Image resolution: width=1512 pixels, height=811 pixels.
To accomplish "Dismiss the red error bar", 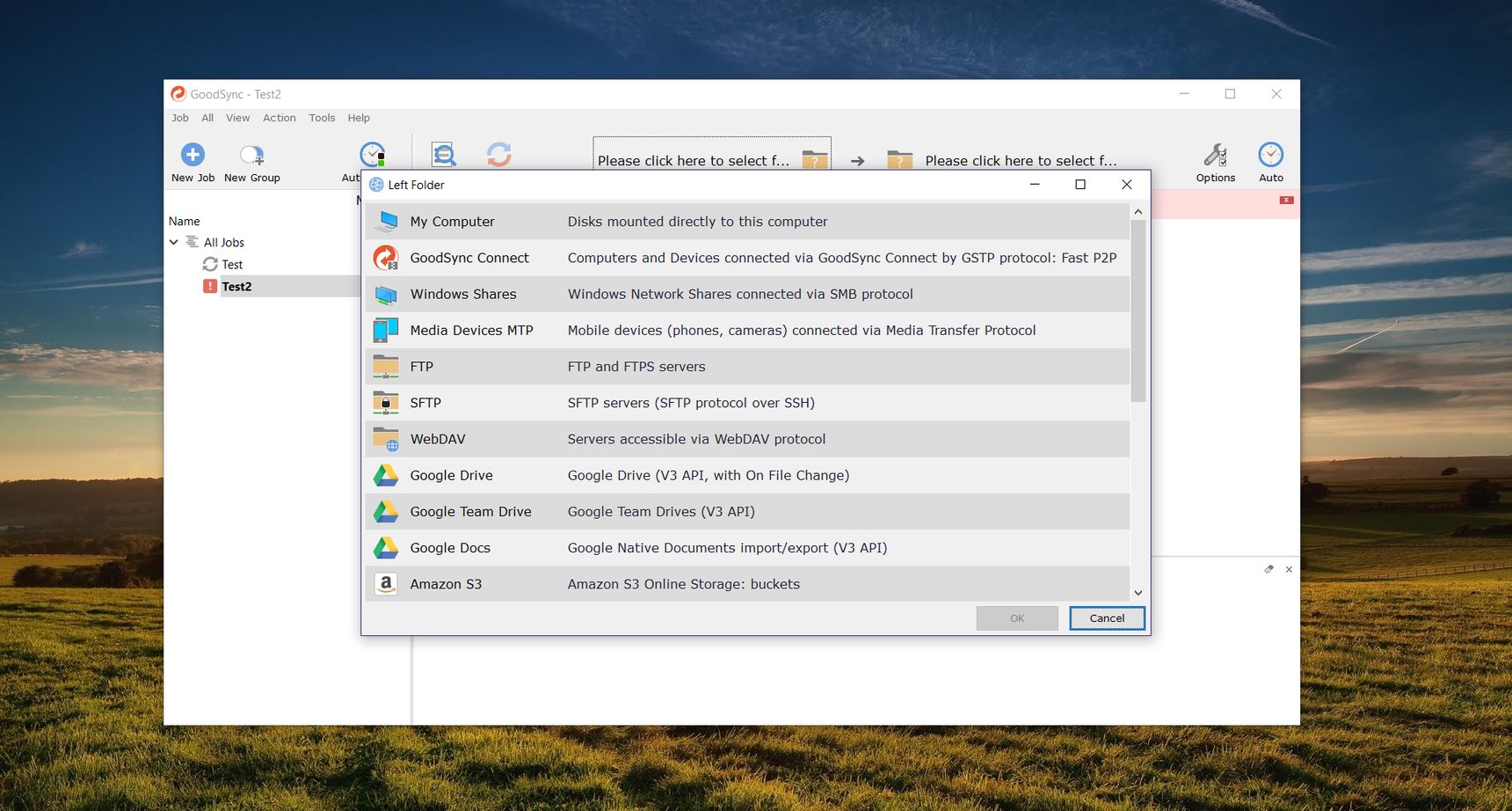I will point(1286,201).
